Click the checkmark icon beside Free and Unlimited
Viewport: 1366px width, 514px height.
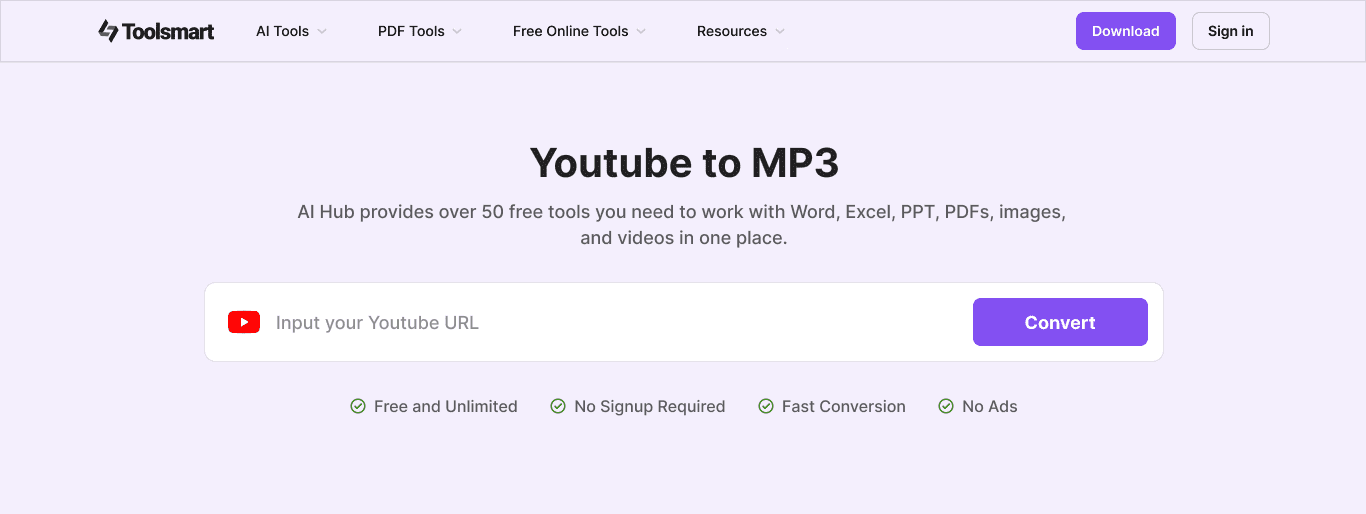[358, 406]
